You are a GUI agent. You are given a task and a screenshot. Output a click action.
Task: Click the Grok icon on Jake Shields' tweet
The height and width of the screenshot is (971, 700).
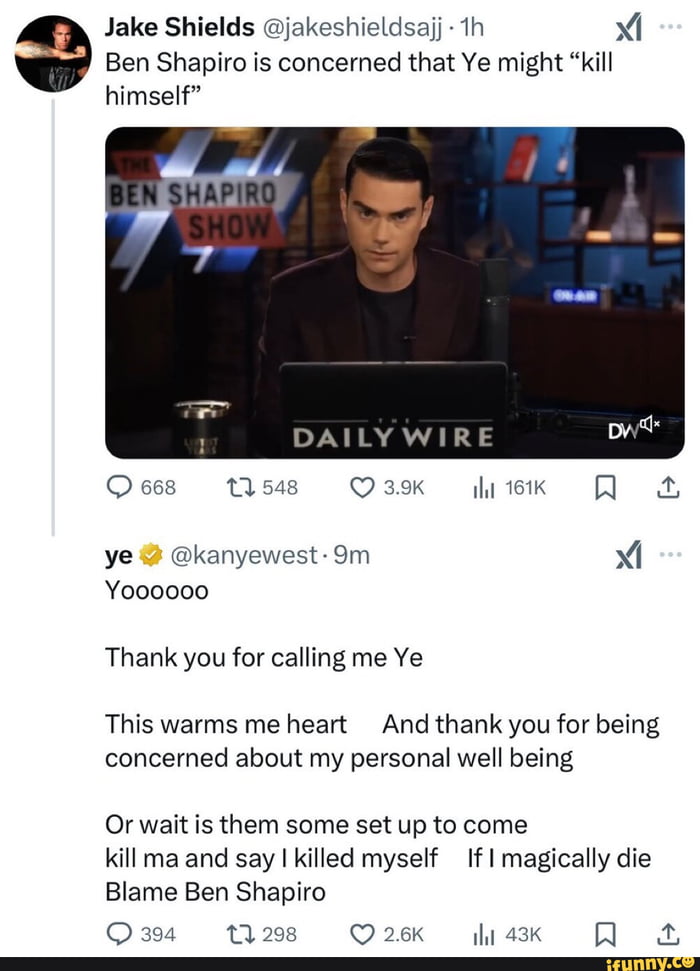click(x=630, y=28)
